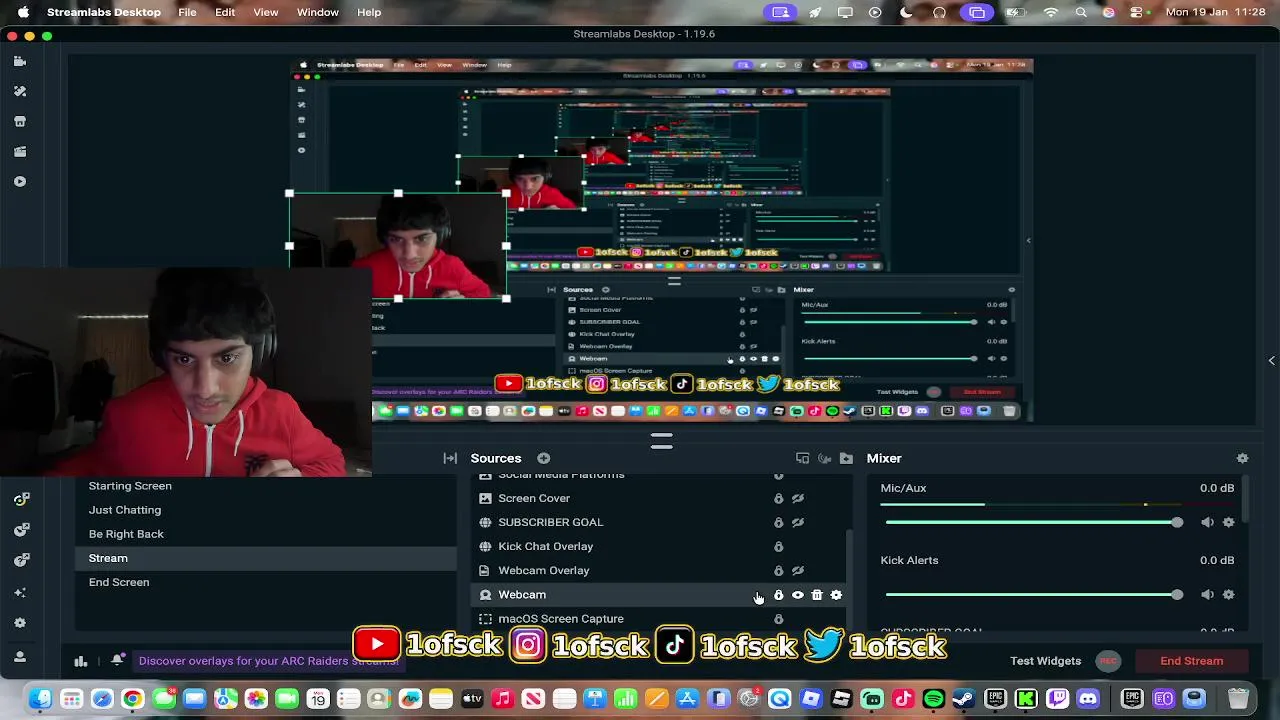Adjust the Kick Alerts volume slider
The width and height of the screenshot is (1280, 720).
click(1033, 594)
